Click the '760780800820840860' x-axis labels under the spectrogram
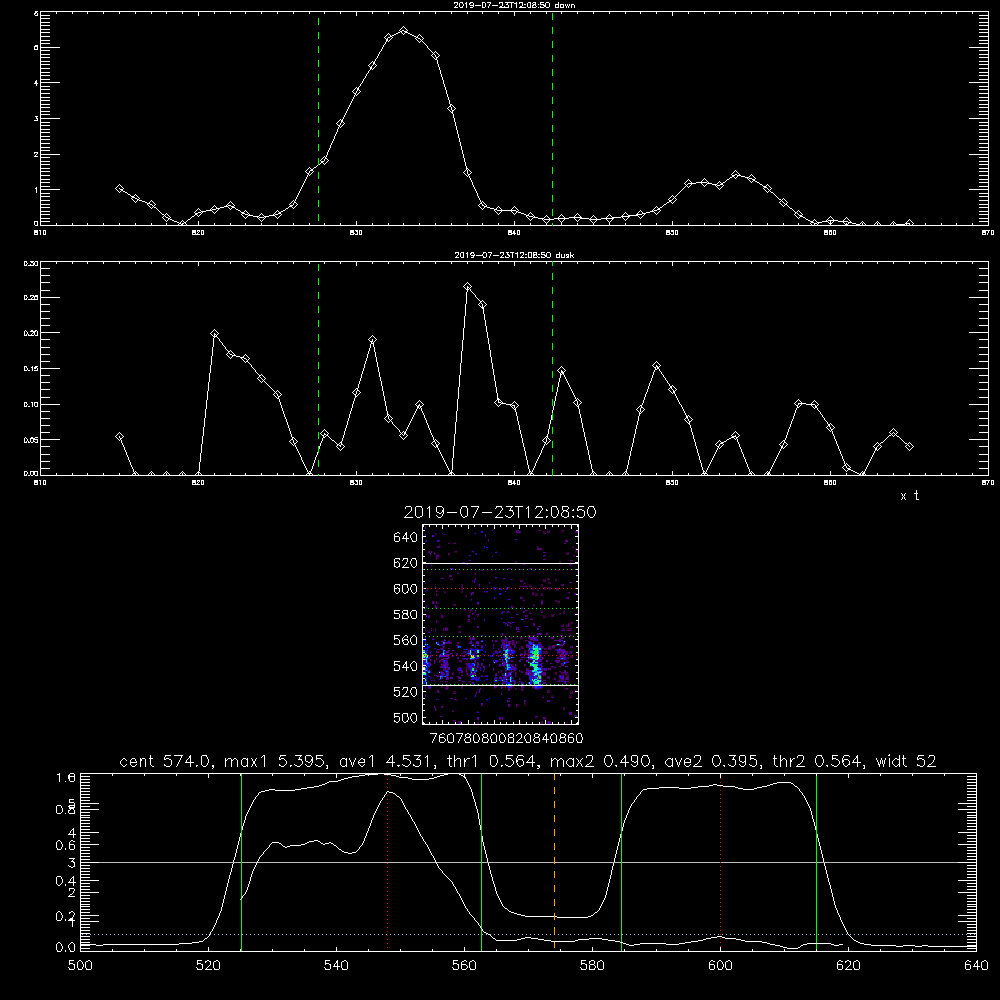This screenshot has width=1000, height=1000. [x=506, y=738]
